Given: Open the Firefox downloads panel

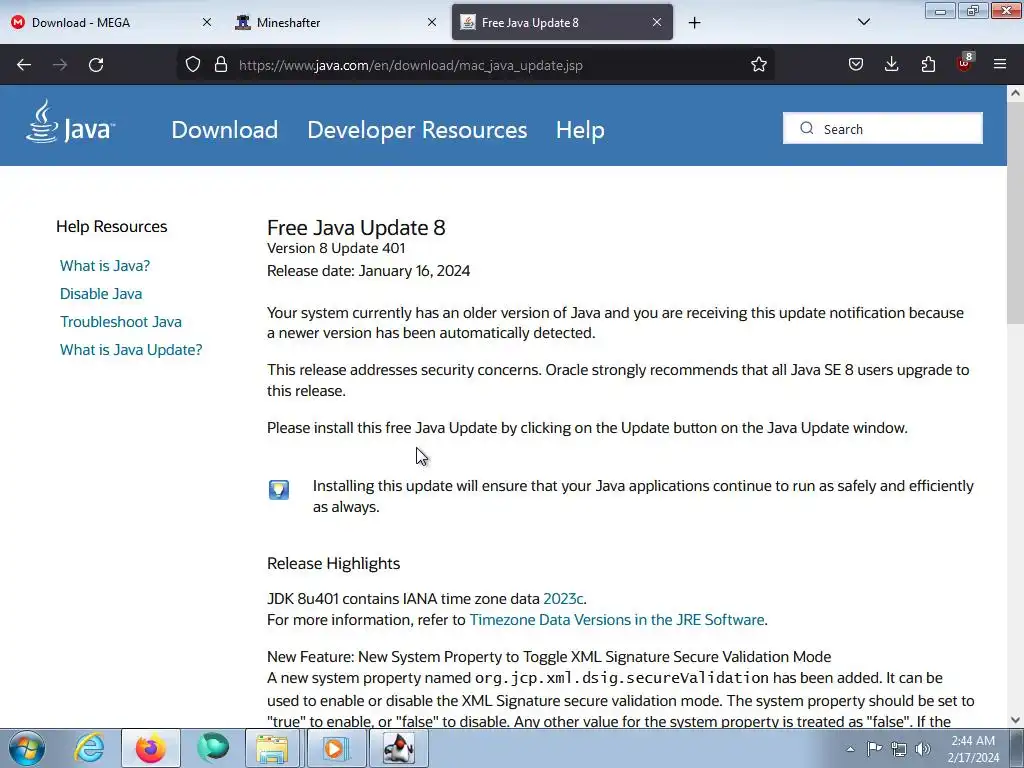Looking at the screenshot, I should pyautogui.click(x=891, y=65).
